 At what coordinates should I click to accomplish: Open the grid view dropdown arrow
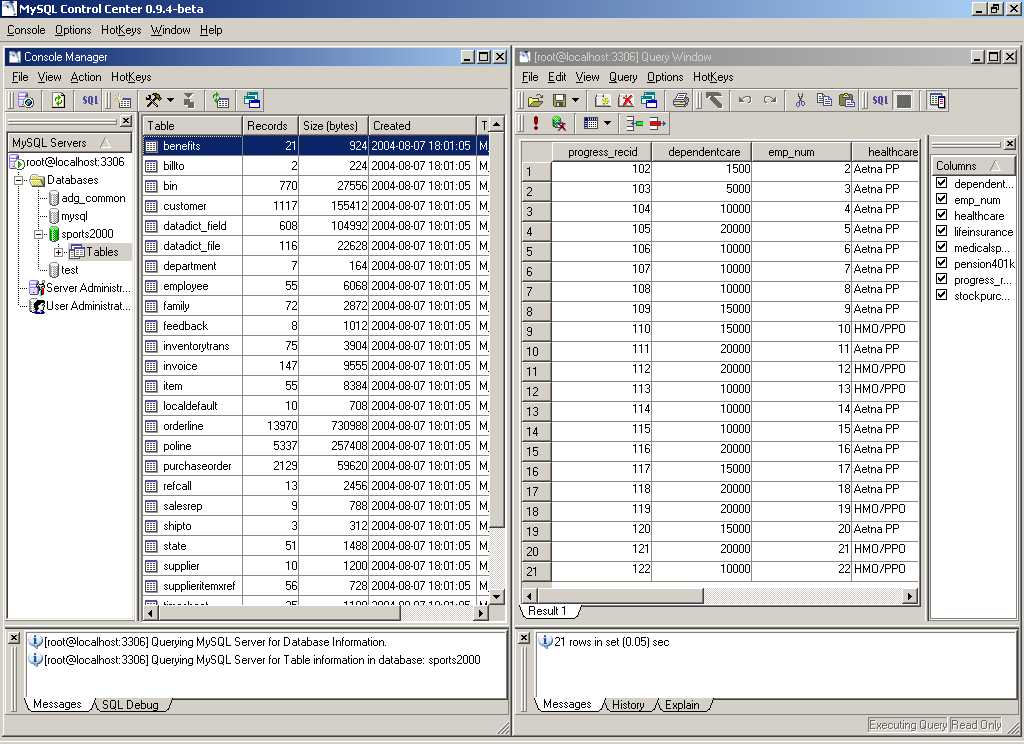click(607, 123)
